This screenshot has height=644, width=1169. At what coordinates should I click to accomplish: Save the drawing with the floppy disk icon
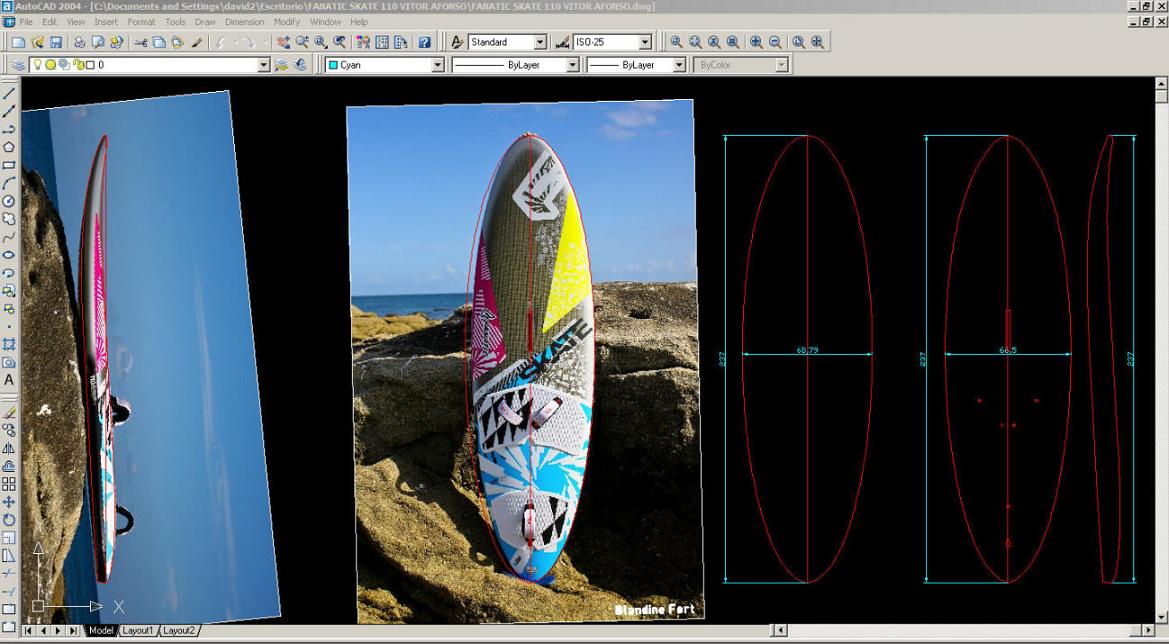pos(56,42)
